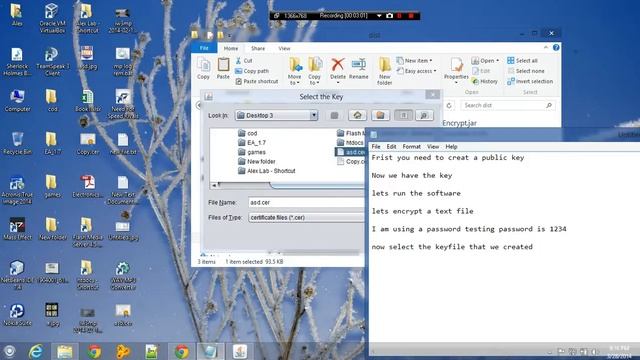Click the Notepad taskbar icon
The width and height of the screenshot is (640, 360).
click(x=210, y=351)
